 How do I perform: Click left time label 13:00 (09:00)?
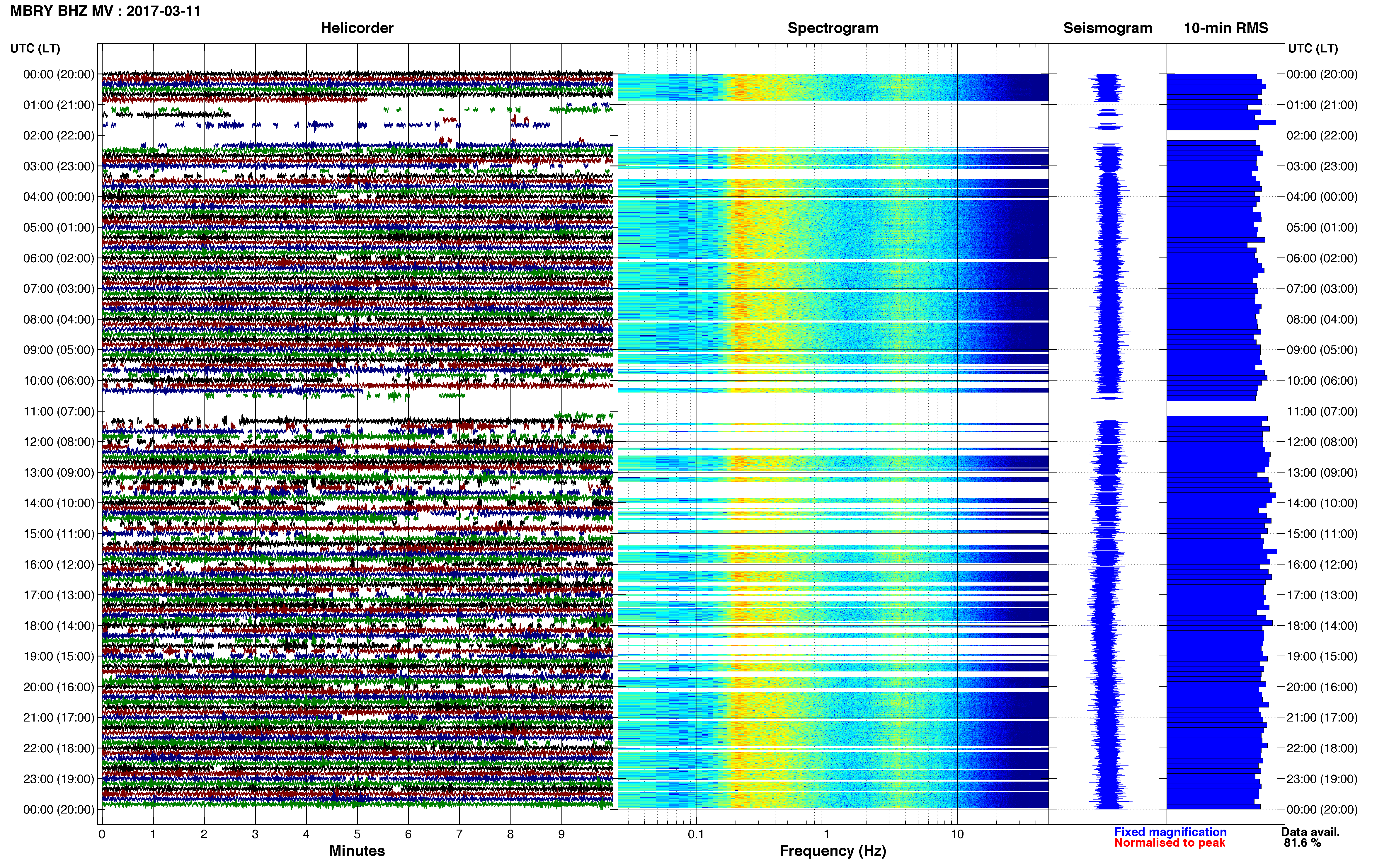(x=59, y=473)
